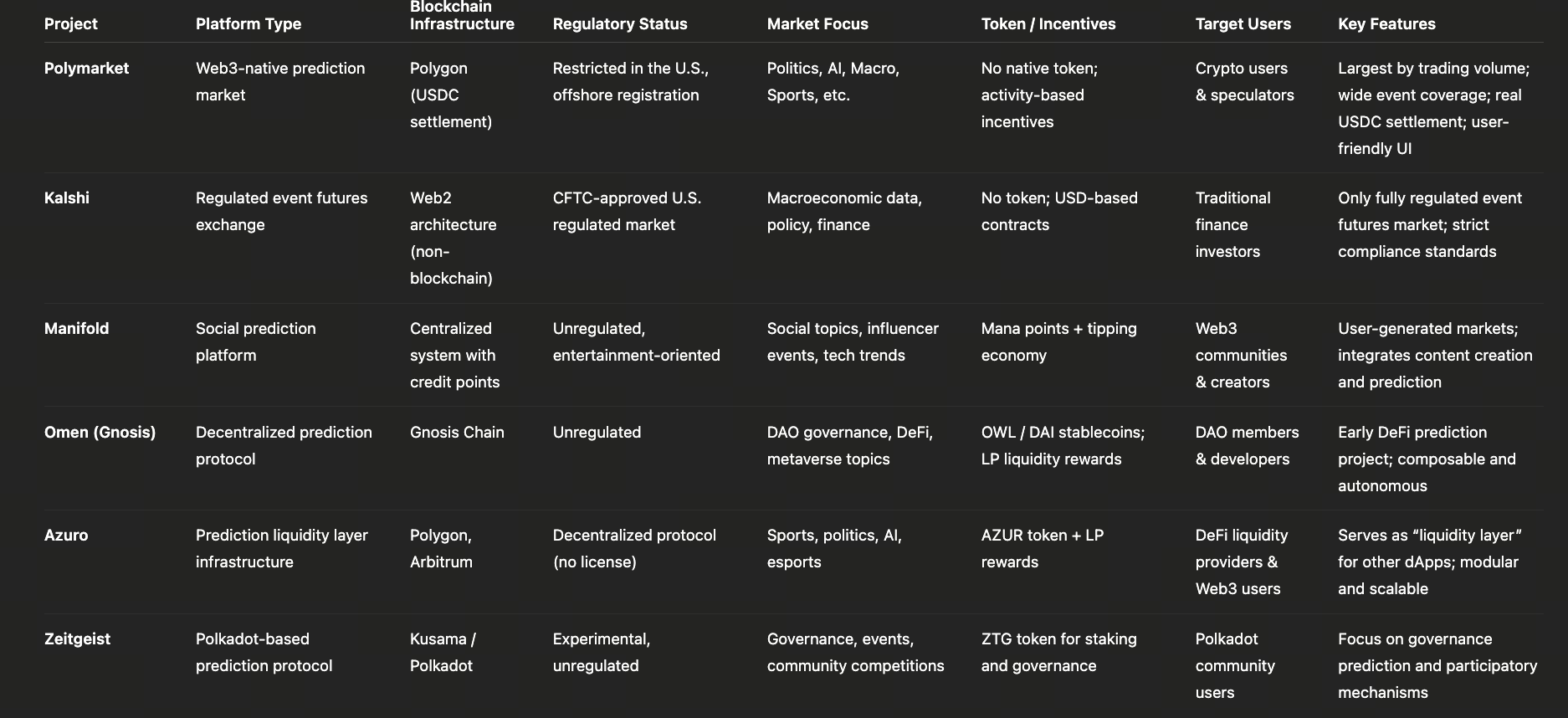Select the Regulatory Status column header
Viewport: 1568px width, 718px height.
point(620,23)
